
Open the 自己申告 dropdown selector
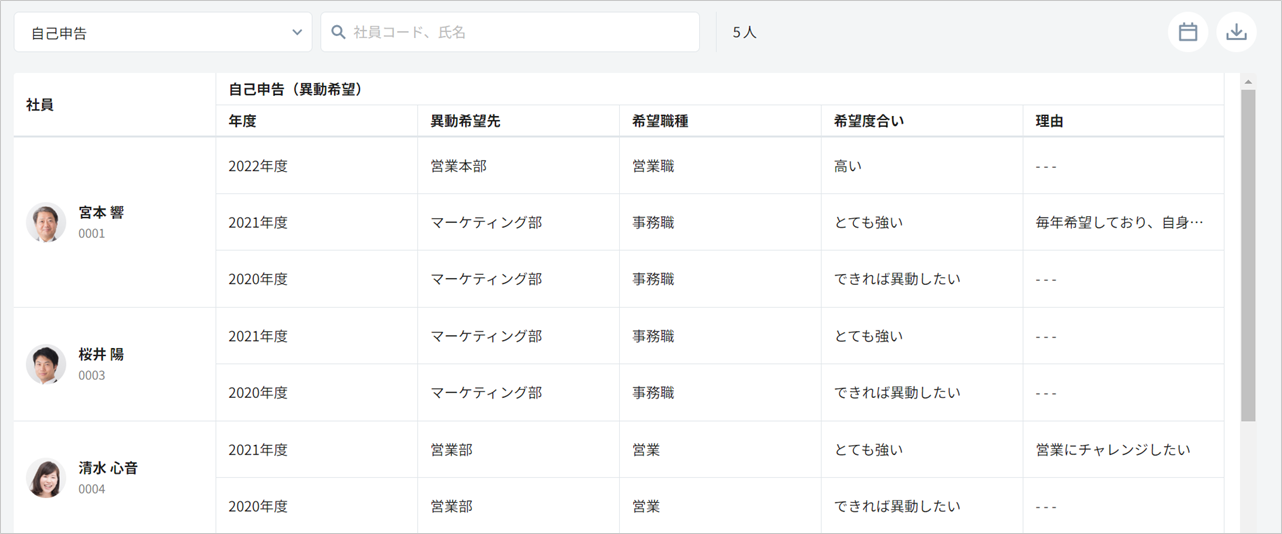pyautogui.click(x=163, y=32)
